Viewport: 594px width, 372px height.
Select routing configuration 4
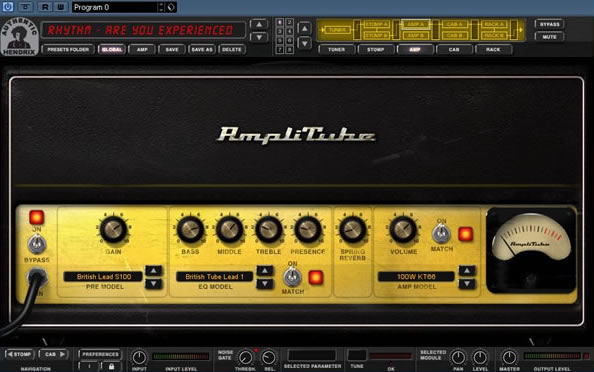coord(289,31)
